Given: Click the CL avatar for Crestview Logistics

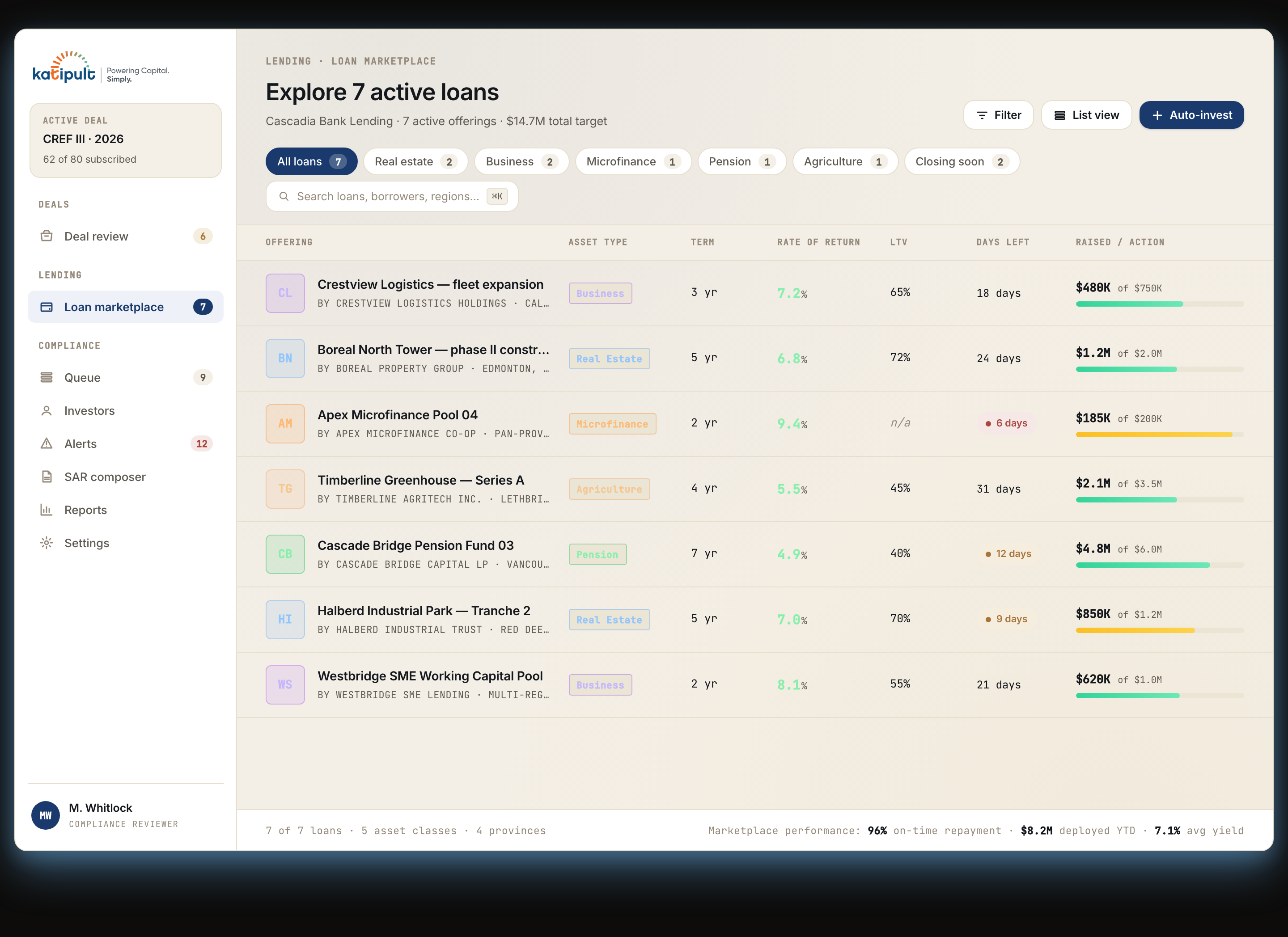Looking at the screenshot, I should [285, 293].
